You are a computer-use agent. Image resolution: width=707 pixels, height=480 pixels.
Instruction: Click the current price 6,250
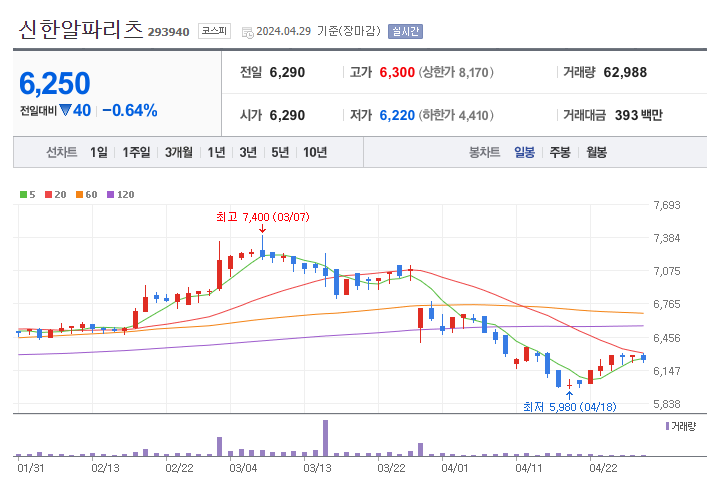55,83
